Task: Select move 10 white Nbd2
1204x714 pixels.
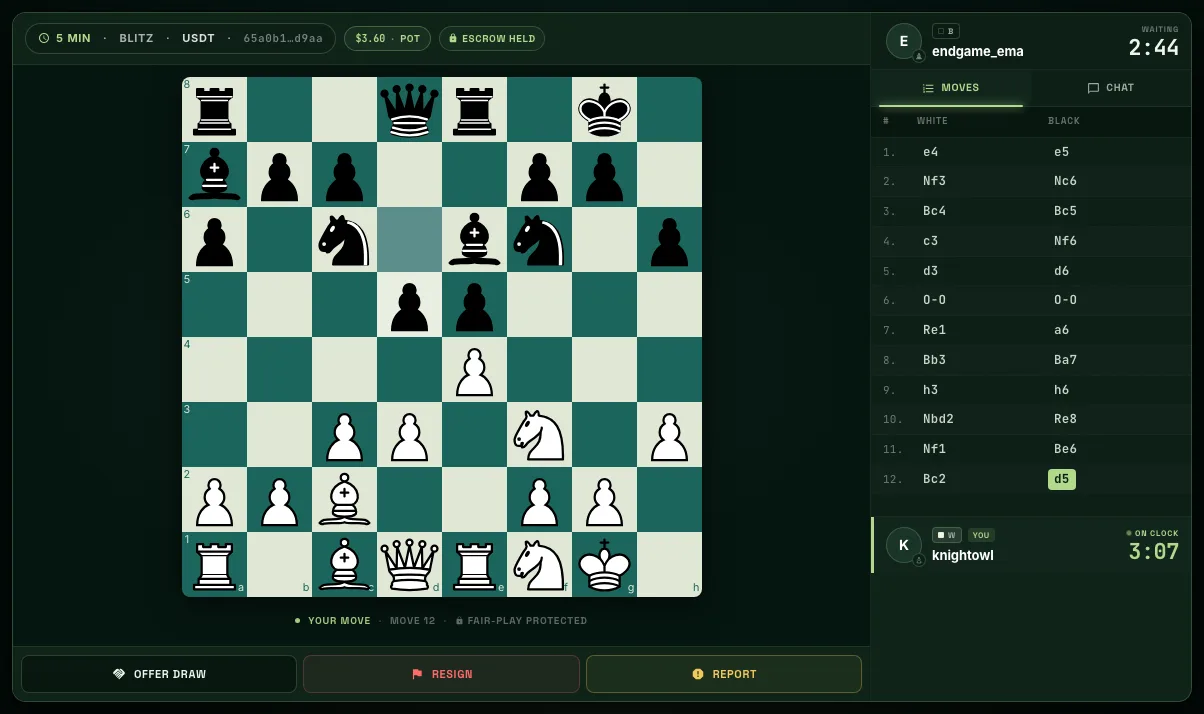Action: (x=940, y=419)
